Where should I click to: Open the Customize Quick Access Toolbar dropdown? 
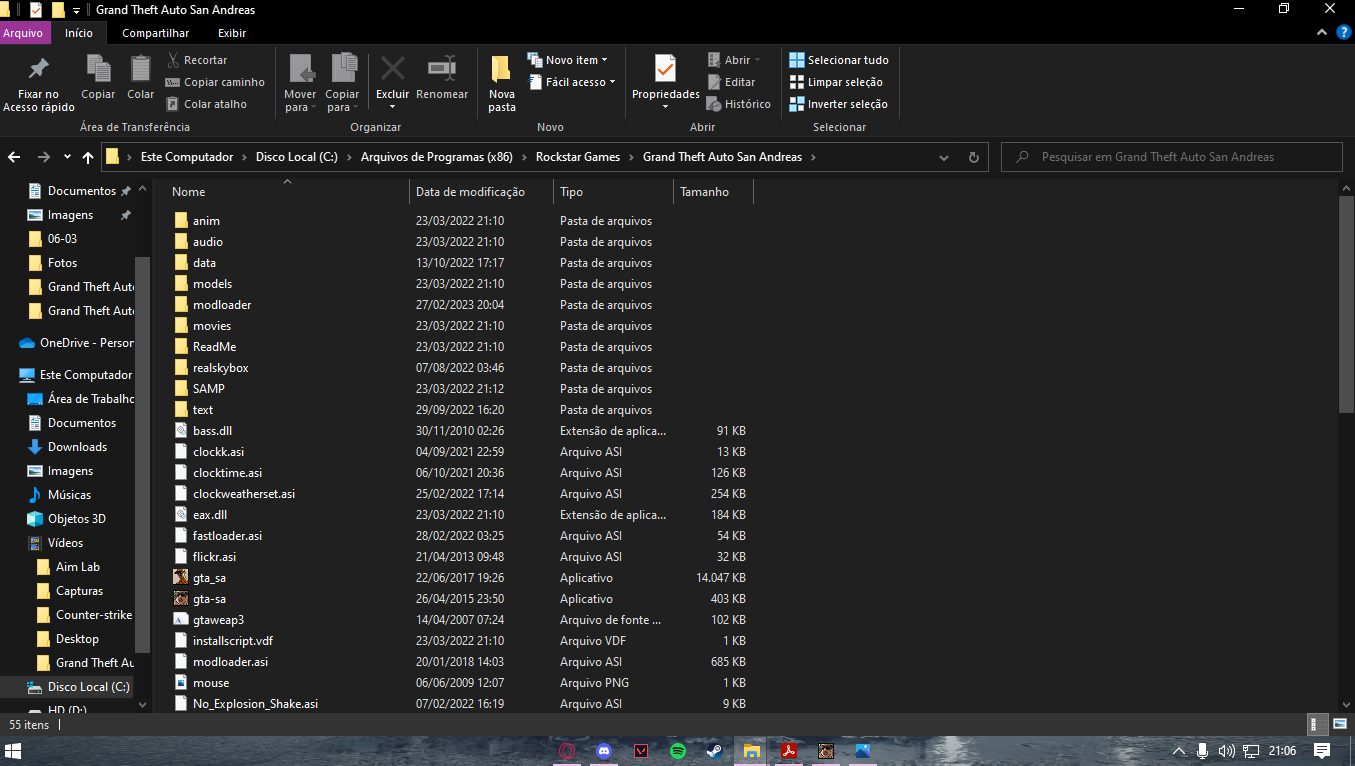coord(77,10)
